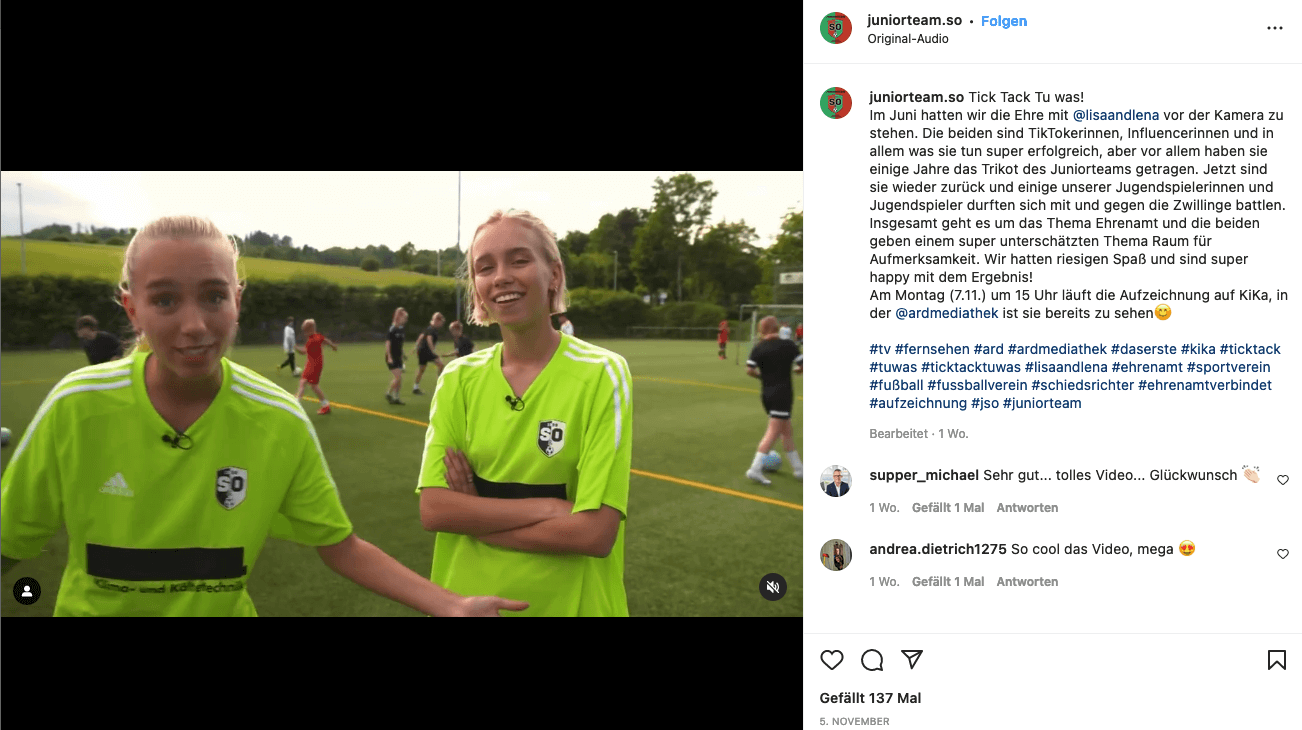Image resolution: width=1302 pixels, height=730 pixels.
Task: Like supper_michael's comment heart
Action: (x=1283, y=480)
